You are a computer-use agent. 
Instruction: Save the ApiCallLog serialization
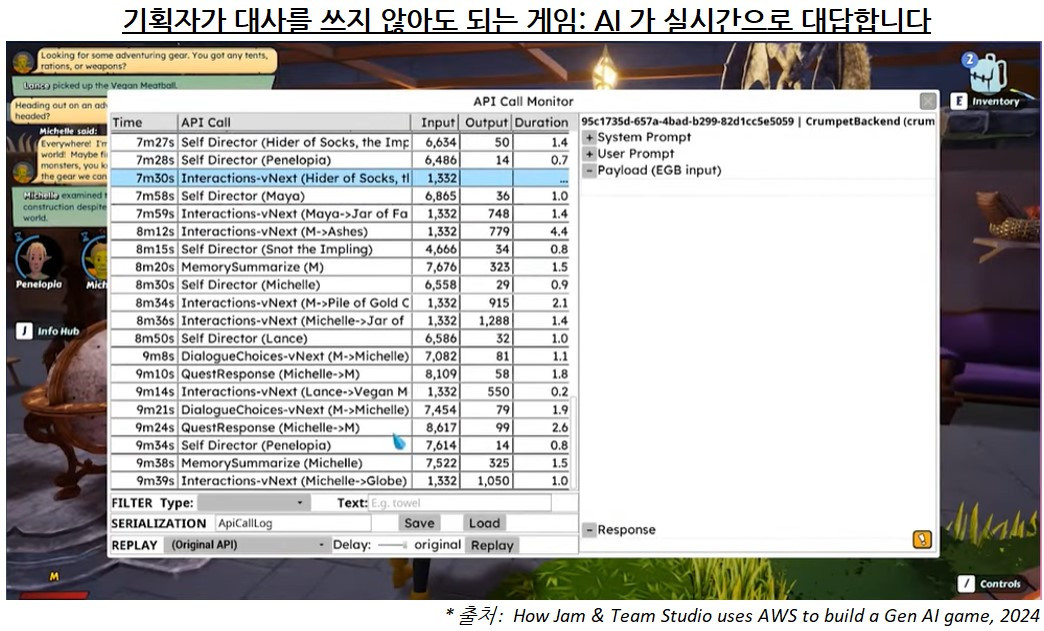click(x=419, y=523)
